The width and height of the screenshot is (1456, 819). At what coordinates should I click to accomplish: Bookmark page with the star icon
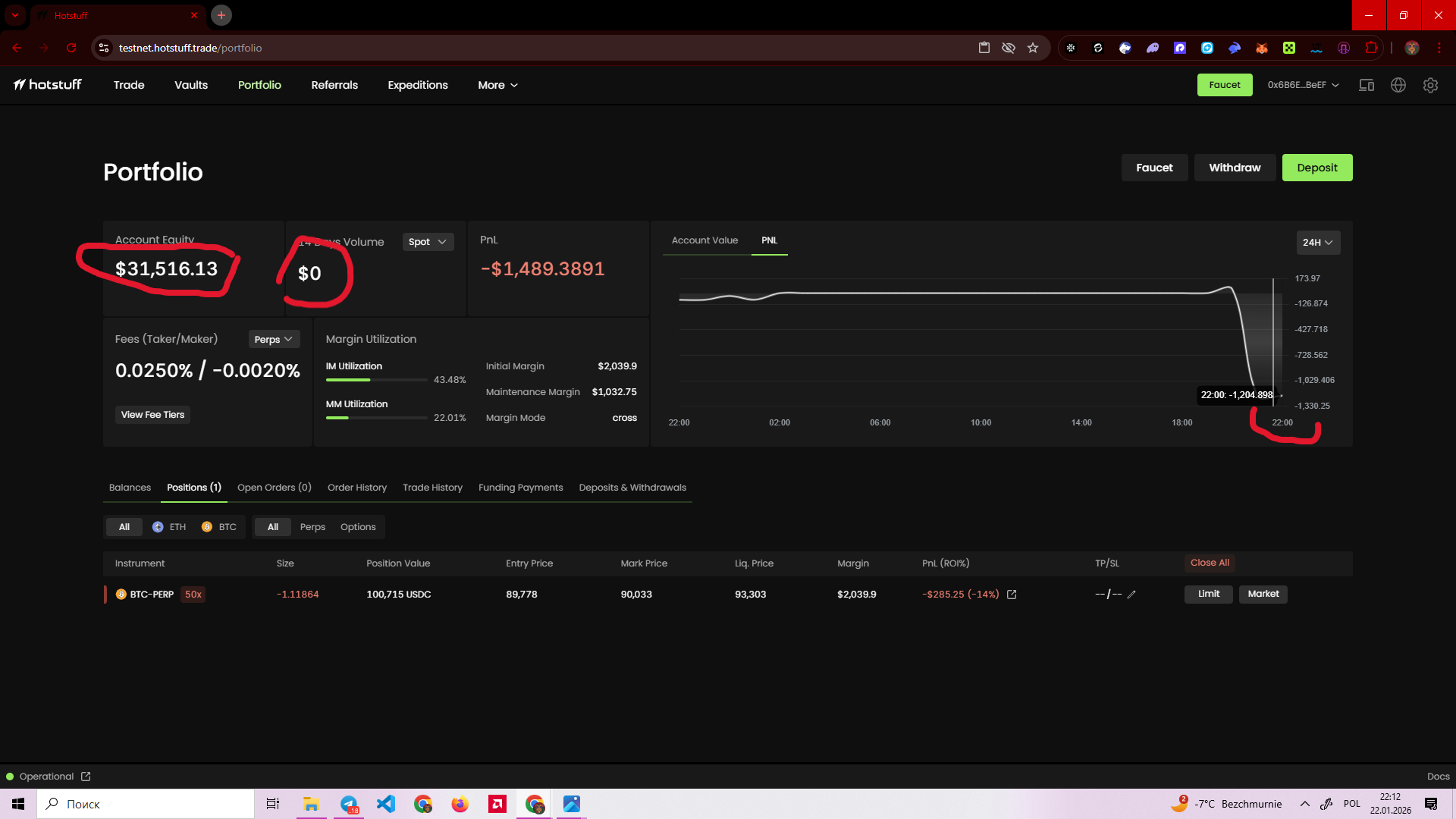1033,48
